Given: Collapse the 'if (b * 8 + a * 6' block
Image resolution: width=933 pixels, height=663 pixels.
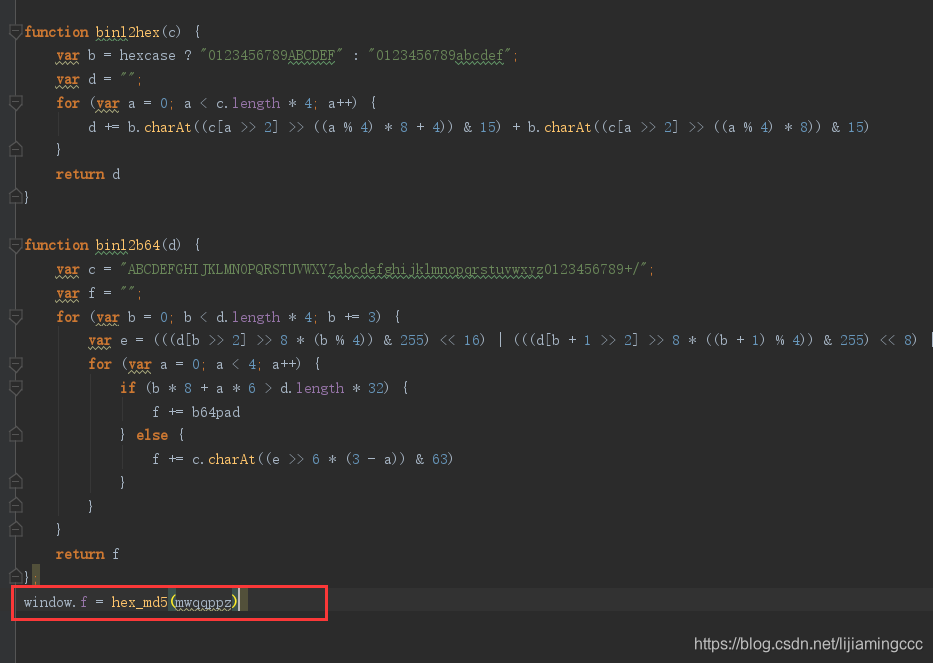Looking at the screenshot, I should click(15, 387).
